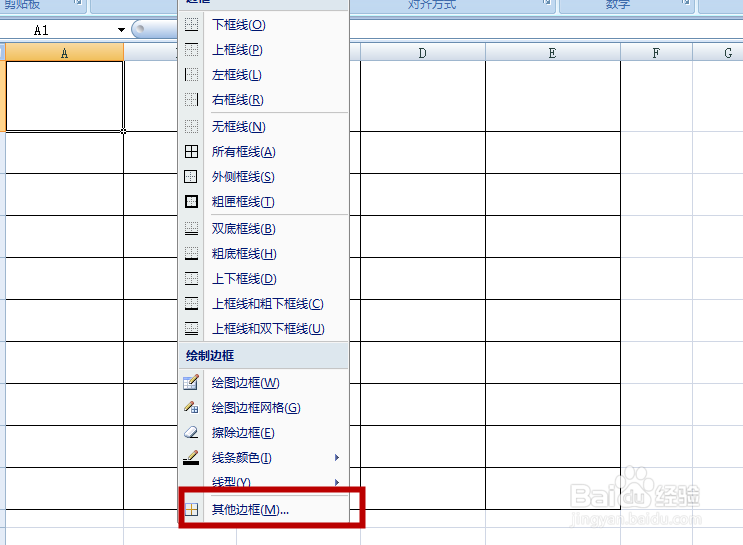743x545 pixels.
Task: Click cell E1 in the sheet
Action: [x=553, y=96]
